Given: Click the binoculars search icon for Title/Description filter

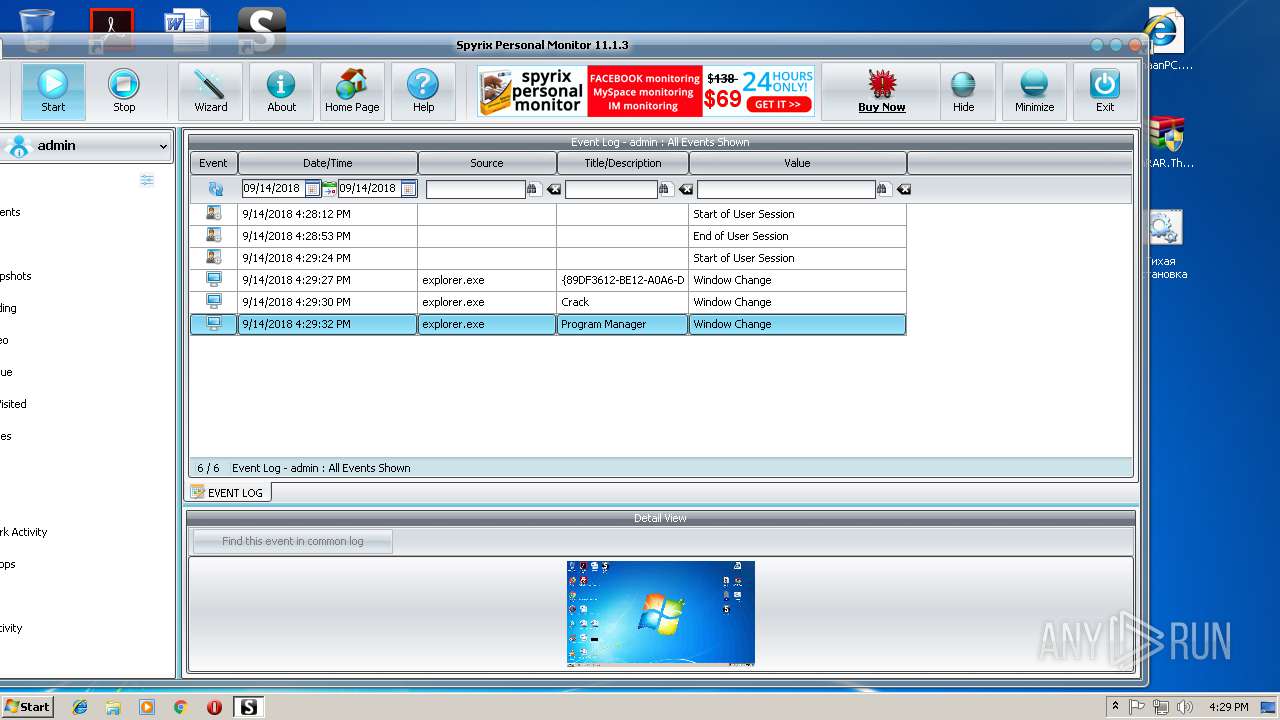Looking at the screenshot, I should click(x=665, y=189).
